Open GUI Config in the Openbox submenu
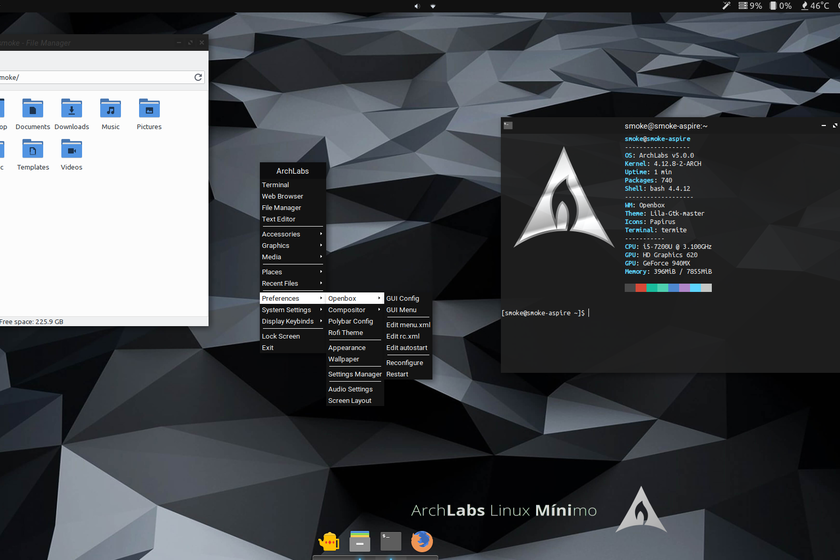Image resolution: width=840 pixels, height=560 pixels. coord(408,298)
